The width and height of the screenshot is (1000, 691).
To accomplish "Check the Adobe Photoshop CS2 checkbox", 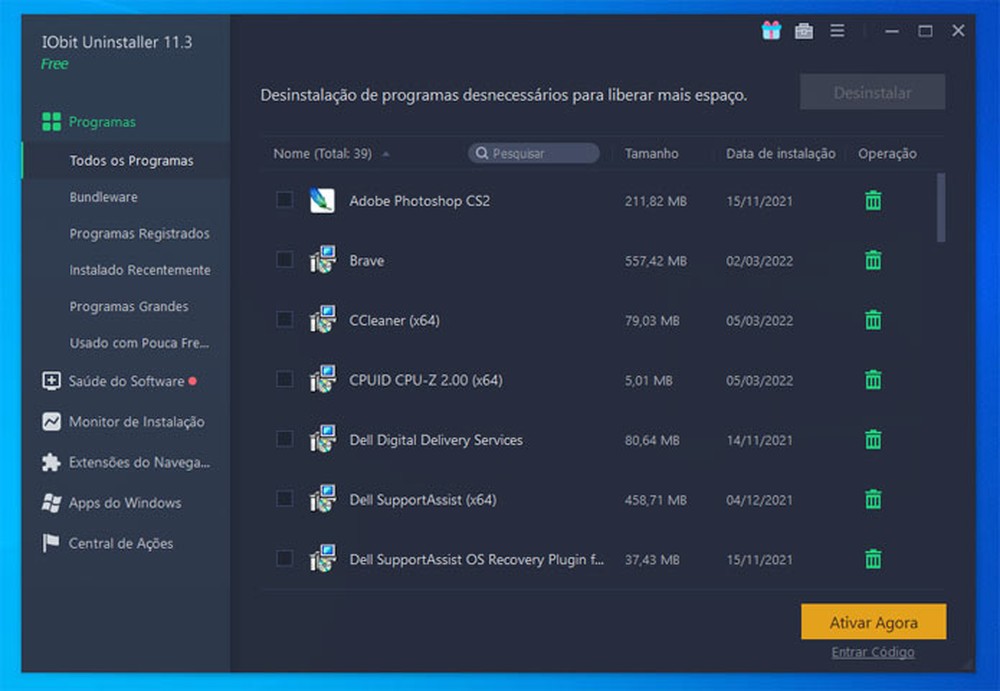I will (x=285, y=200).
